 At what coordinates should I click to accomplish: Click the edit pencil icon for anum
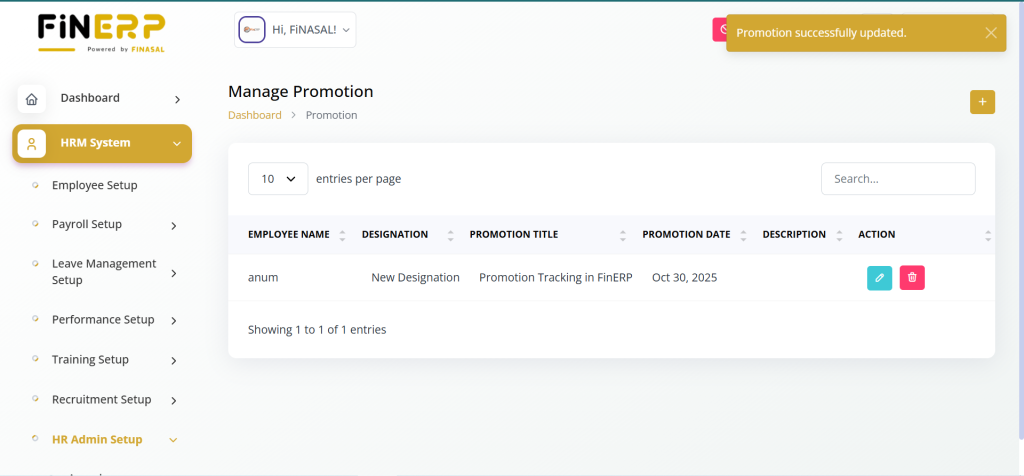coord(879,278)
